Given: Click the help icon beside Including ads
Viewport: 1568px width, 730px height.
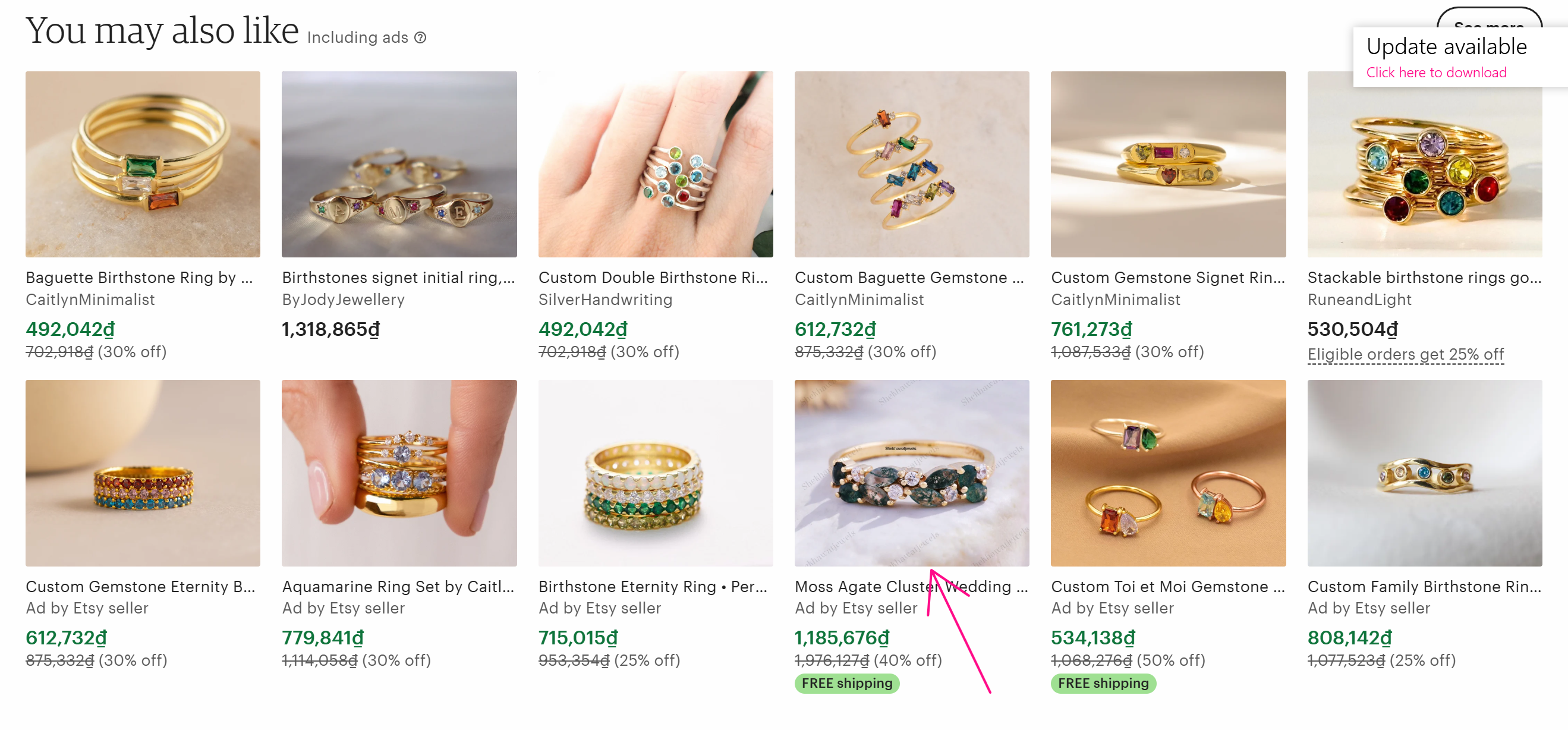Looking at the screenshot, I should pos(420,37).
